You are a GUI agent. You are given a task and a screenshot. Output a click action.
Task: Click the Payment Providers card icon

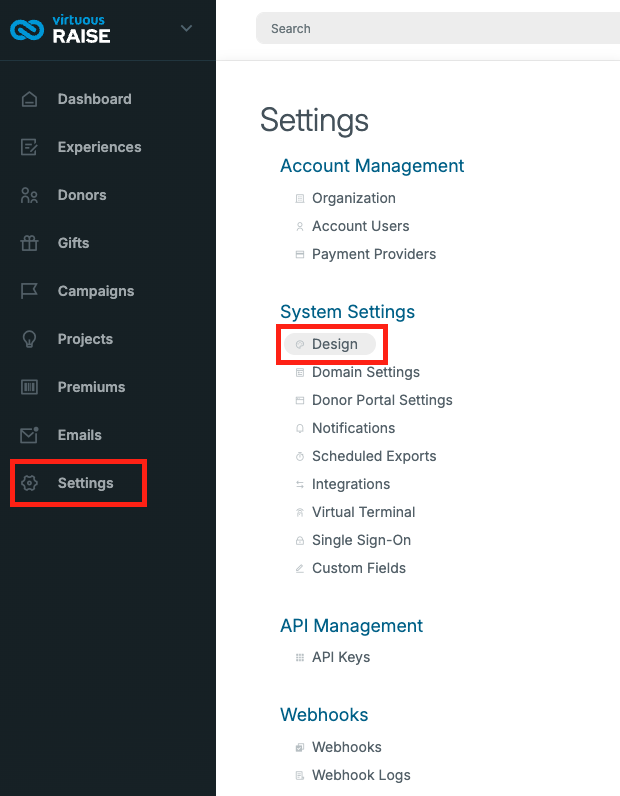point(300,254)
